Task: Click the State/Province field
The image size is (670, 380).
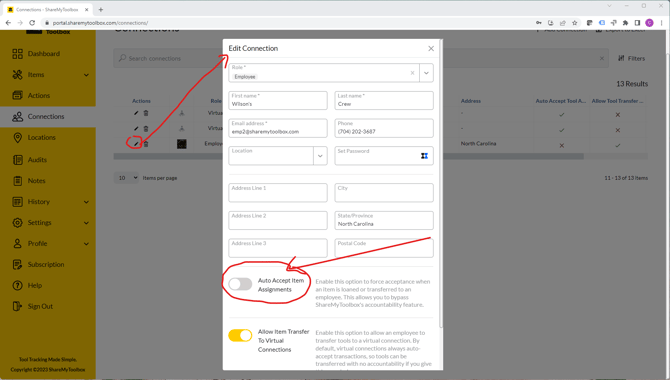Action: [384, 221]
